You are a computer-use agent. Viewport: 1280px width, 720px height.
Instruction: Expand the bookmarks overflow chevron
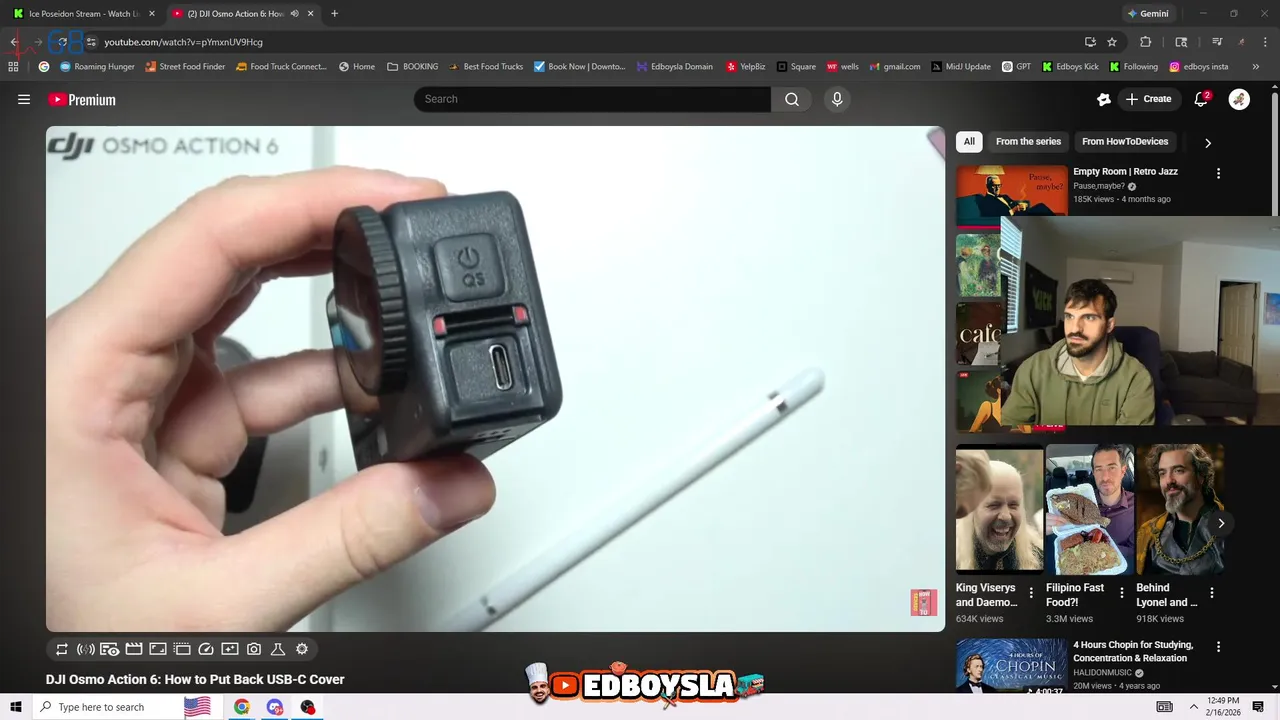click(x=1256, y=67)
